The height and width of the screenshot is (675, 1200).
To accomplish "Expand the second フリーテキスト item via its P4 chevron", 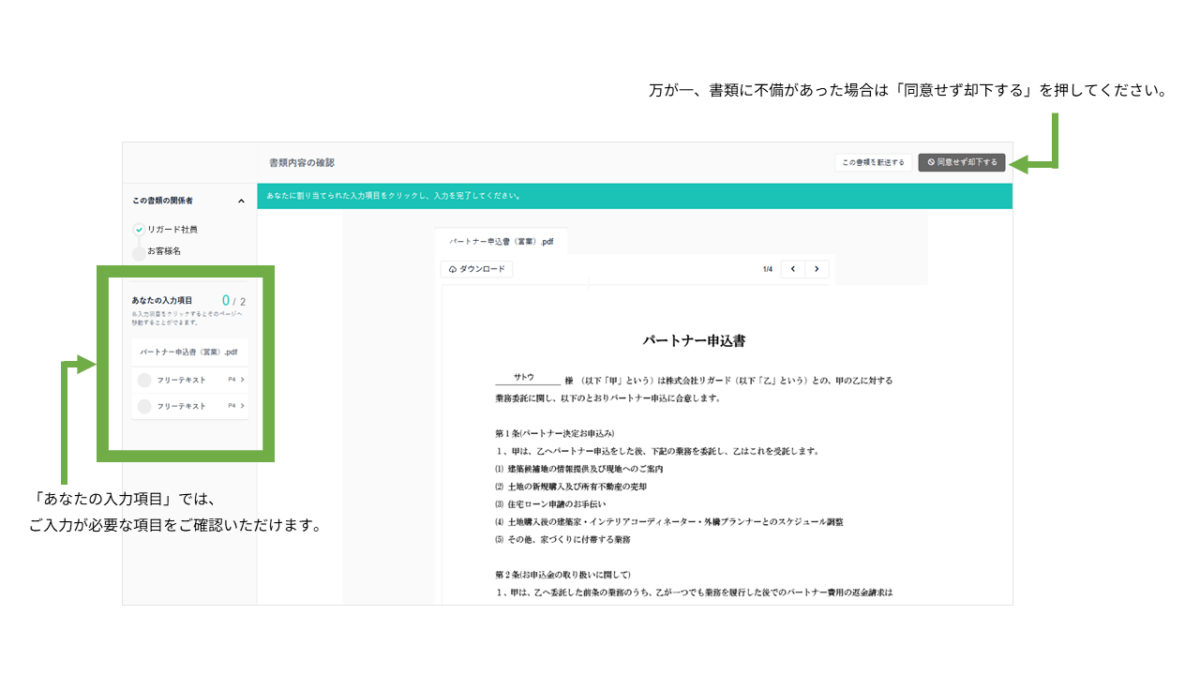I will click(241, 405).
